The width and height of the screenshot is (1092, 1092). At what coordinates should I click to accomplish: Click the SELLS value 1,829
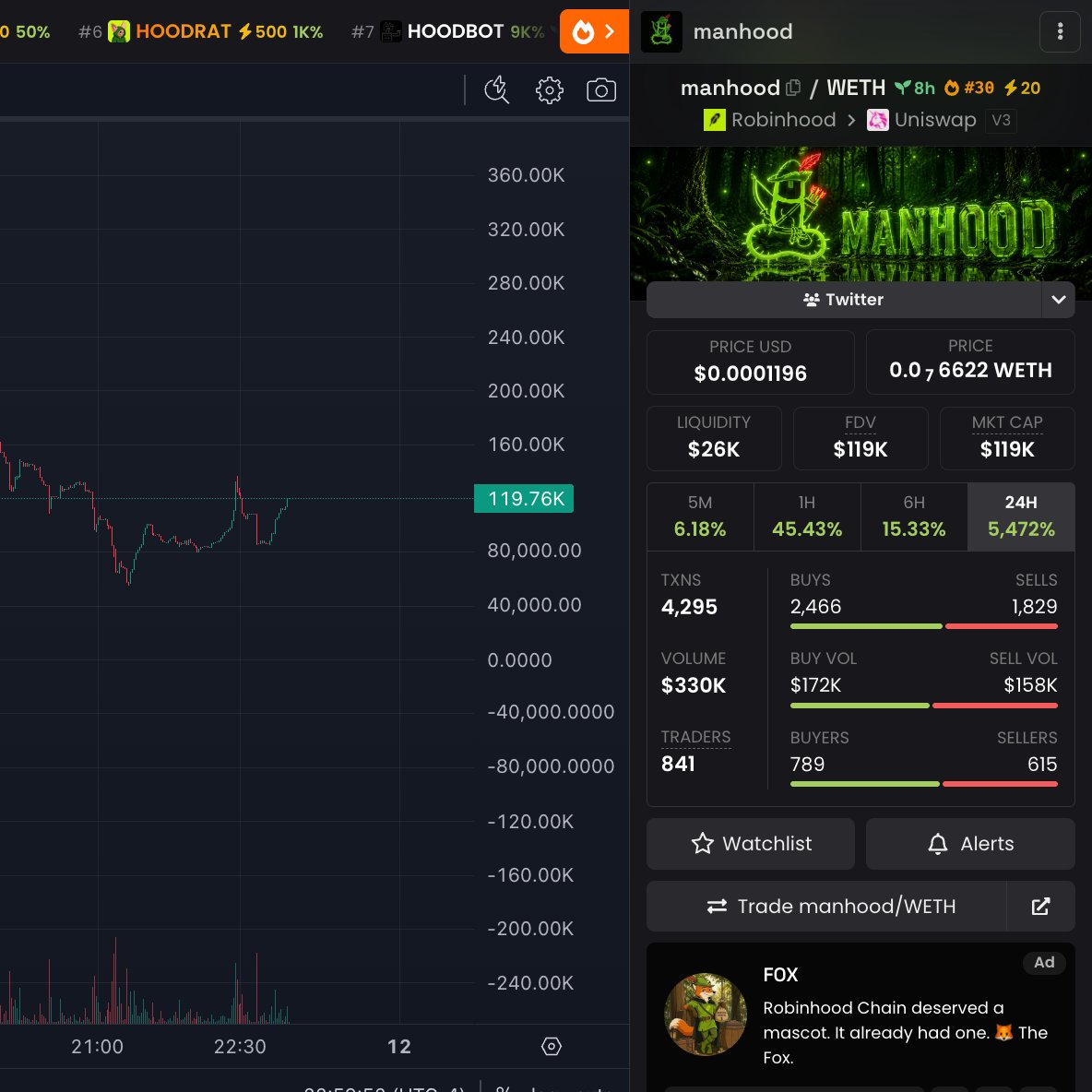pyautogui.click(x=1034, y=607)
